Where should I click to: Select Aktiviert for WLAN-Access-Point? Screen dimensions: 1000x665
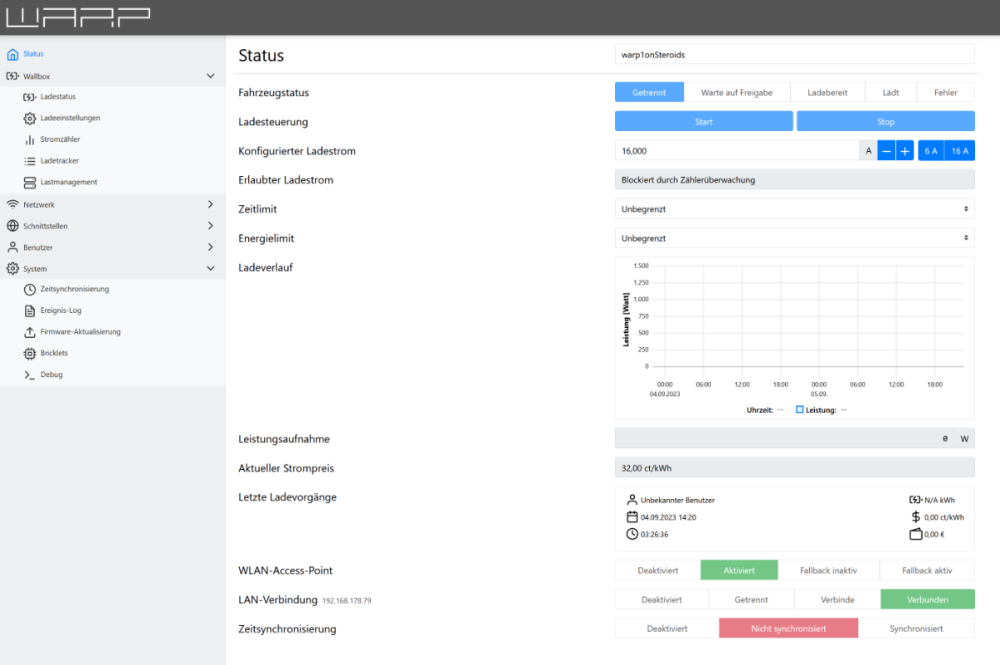coord(738,570)
